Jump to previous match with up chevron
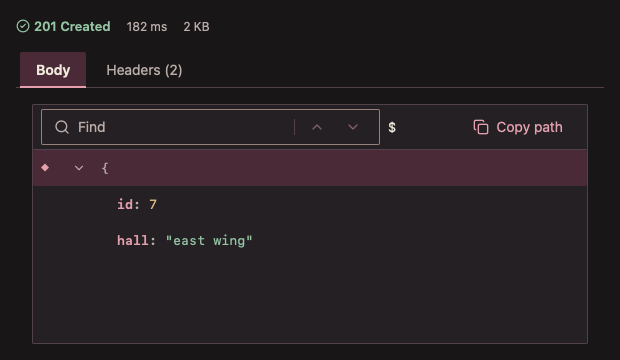Image resolution: width=620 pixels, height=360 pixels. 317,127
